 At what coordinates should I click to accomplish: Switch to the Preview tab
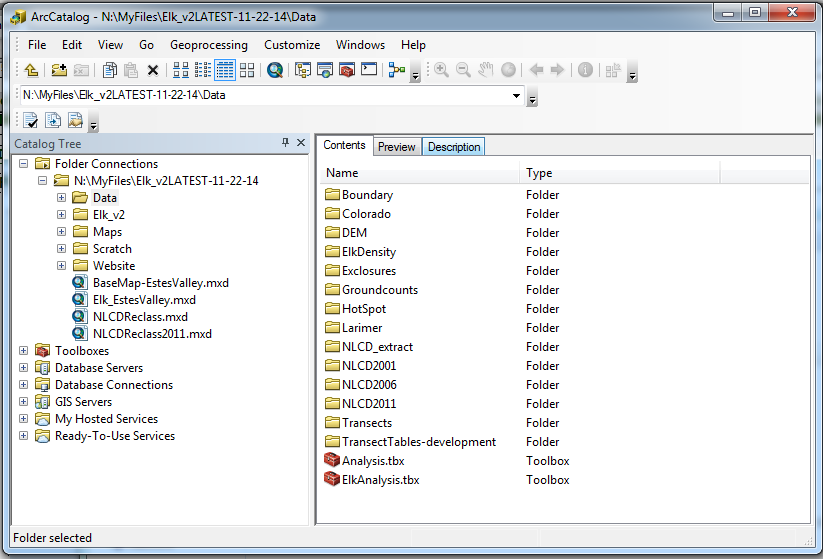(x=396, y=147)
